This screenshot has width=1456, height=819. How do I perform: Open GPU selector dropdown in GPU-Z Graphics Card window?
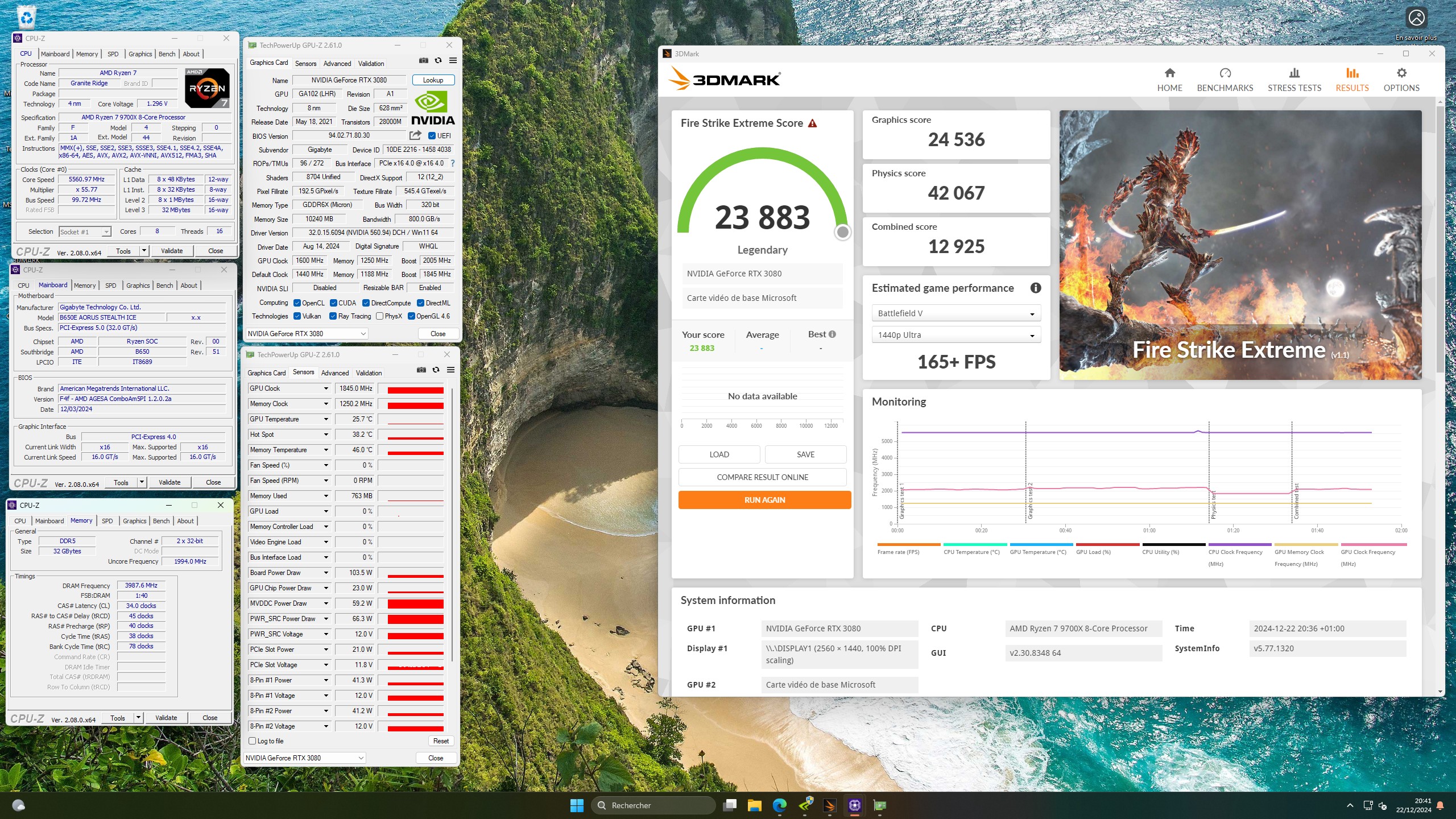coord(307,334)
